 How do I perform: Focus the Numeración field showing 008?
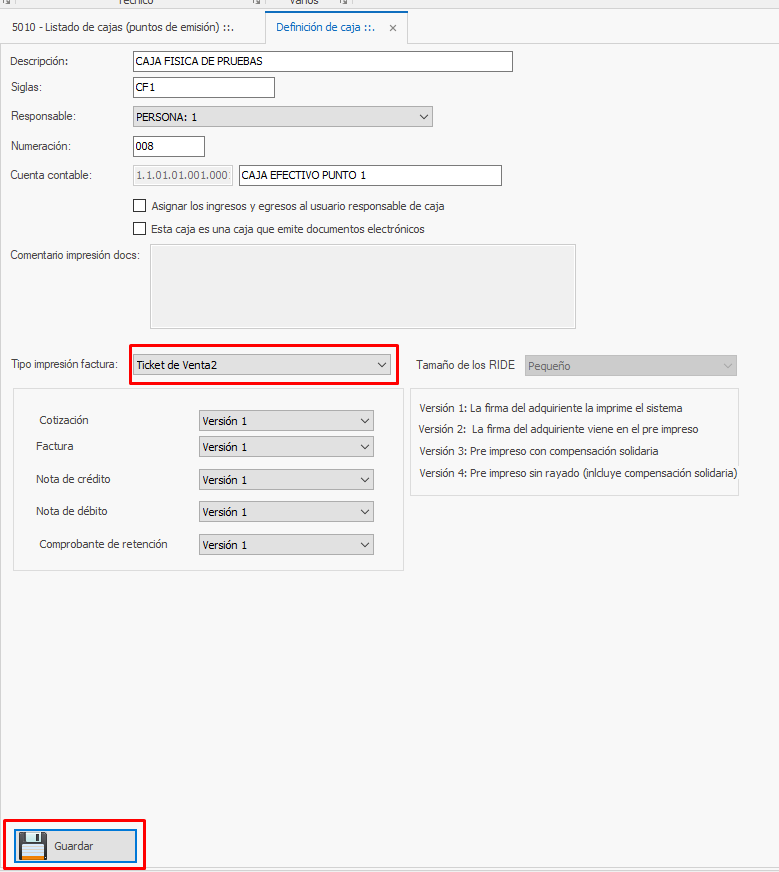[x=168, y=147]
